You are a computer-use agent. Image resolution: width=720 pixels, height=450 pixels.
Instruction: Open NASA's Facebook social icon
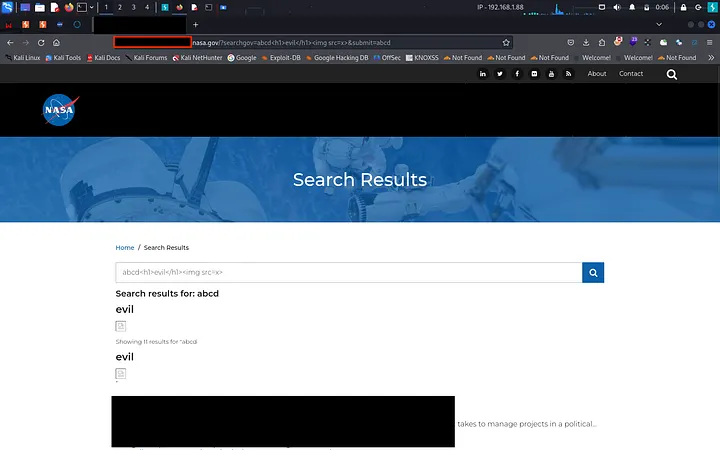coord(517,74)
